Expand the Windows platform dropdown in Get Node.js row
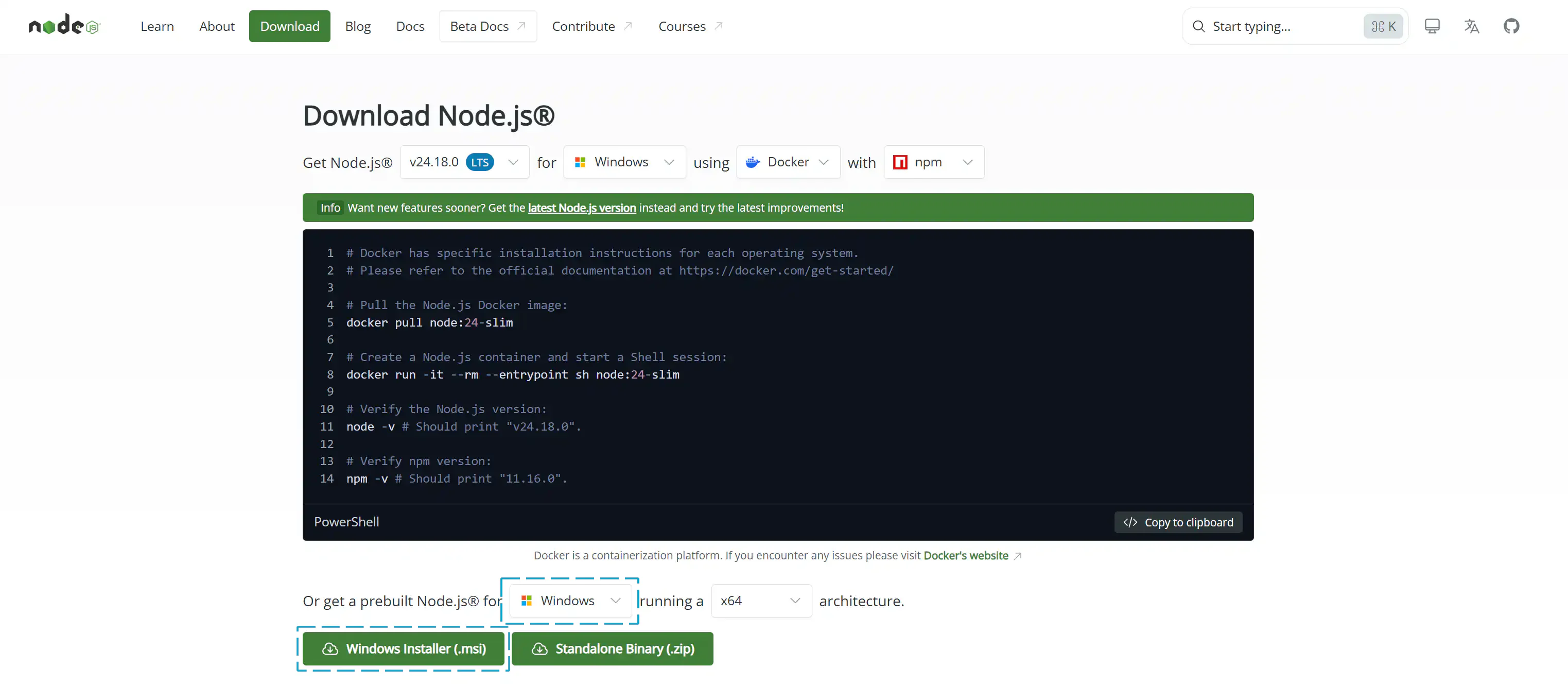1568x684 pixels. (624, 162)
